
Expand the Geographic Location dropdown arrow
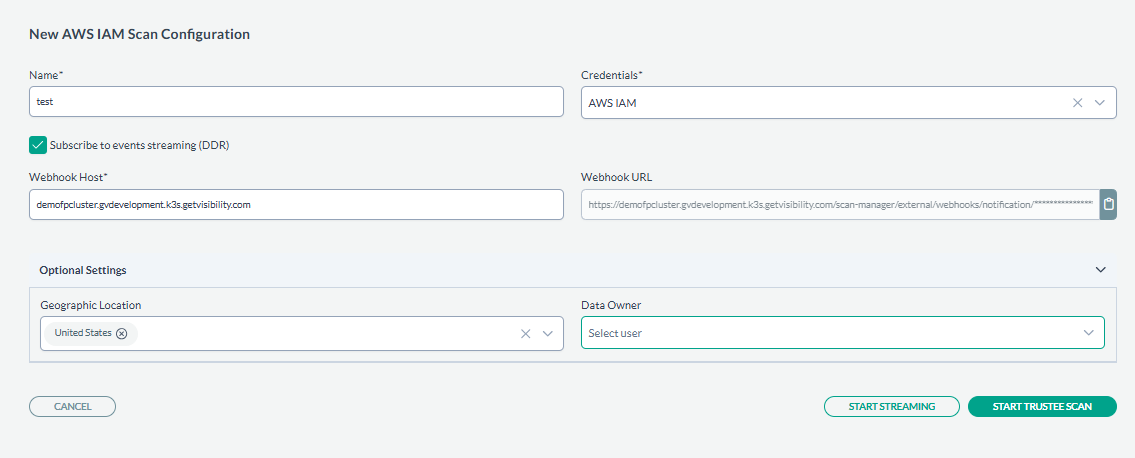click(x=547, y=334)
